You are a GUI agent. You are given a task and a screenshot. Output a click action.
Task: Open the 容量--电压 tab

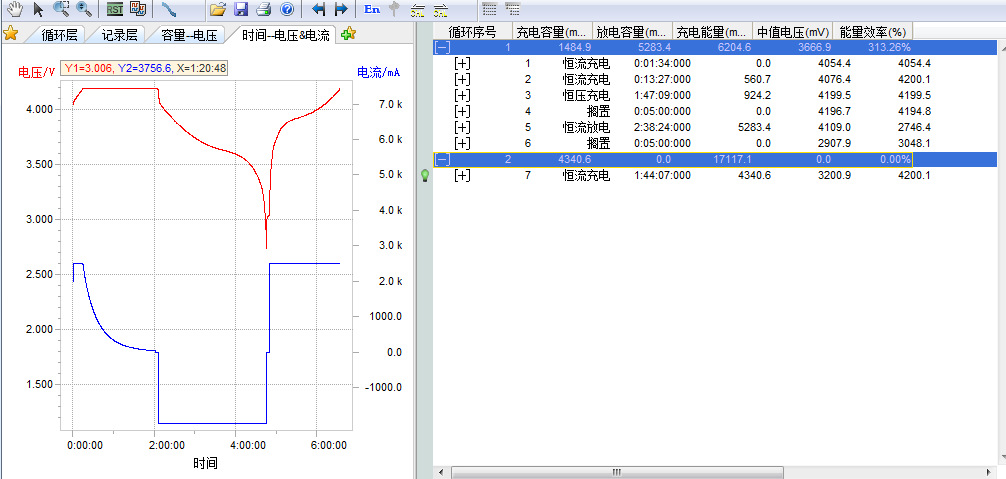pyautogui.click(x=189, y=35)
